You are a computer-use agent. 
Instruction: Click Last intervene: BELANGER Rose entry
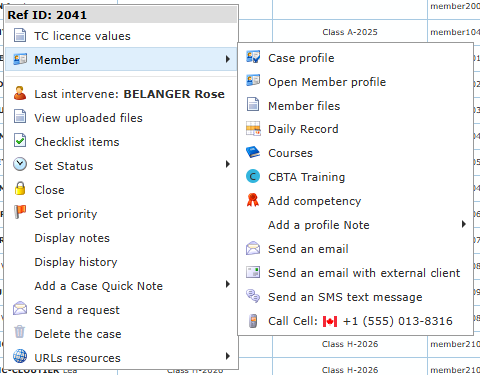(121, 94)
